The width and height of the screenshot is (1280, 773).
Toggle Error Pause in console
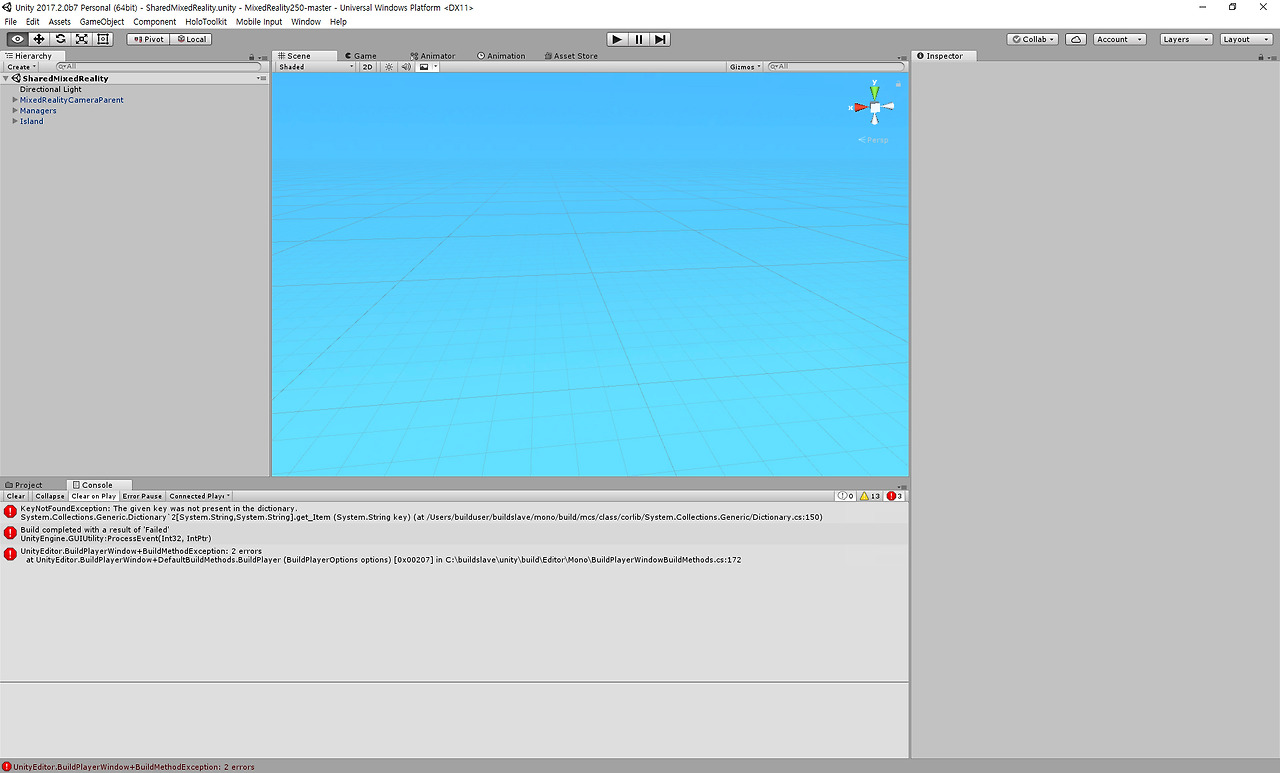142,496
